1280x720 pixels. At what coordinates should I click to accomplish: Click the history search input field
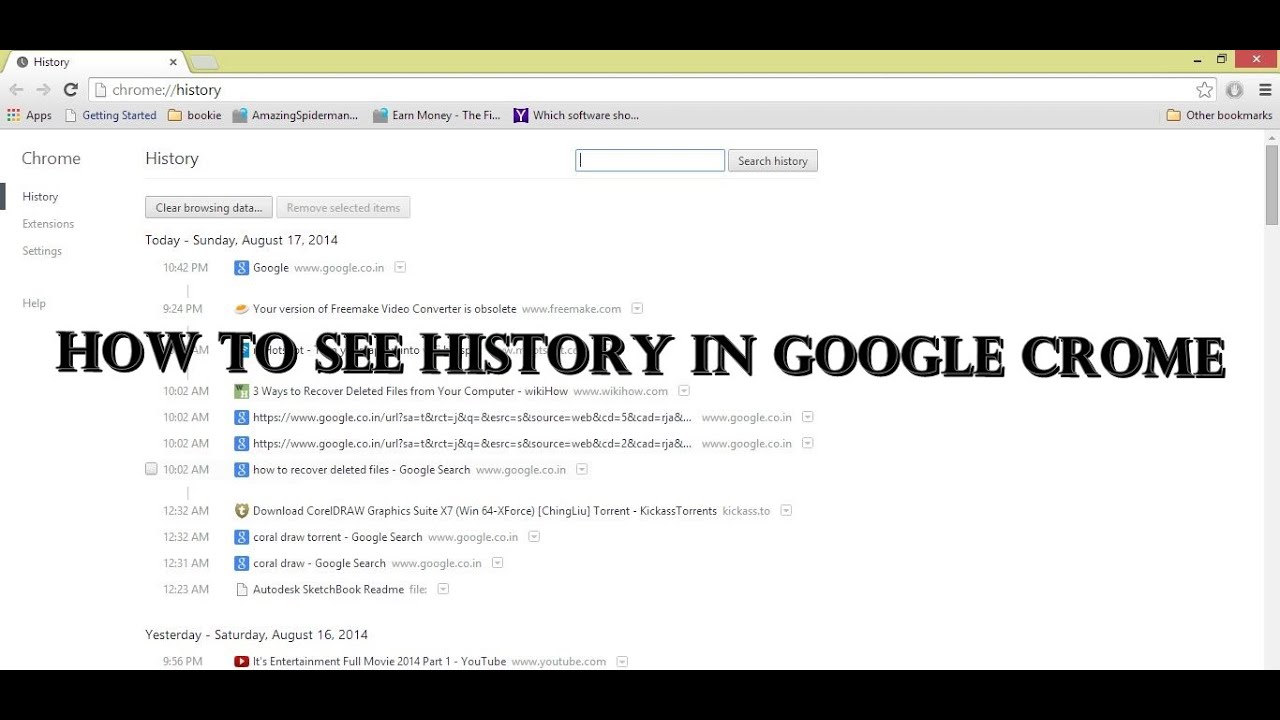pos(650,160)
